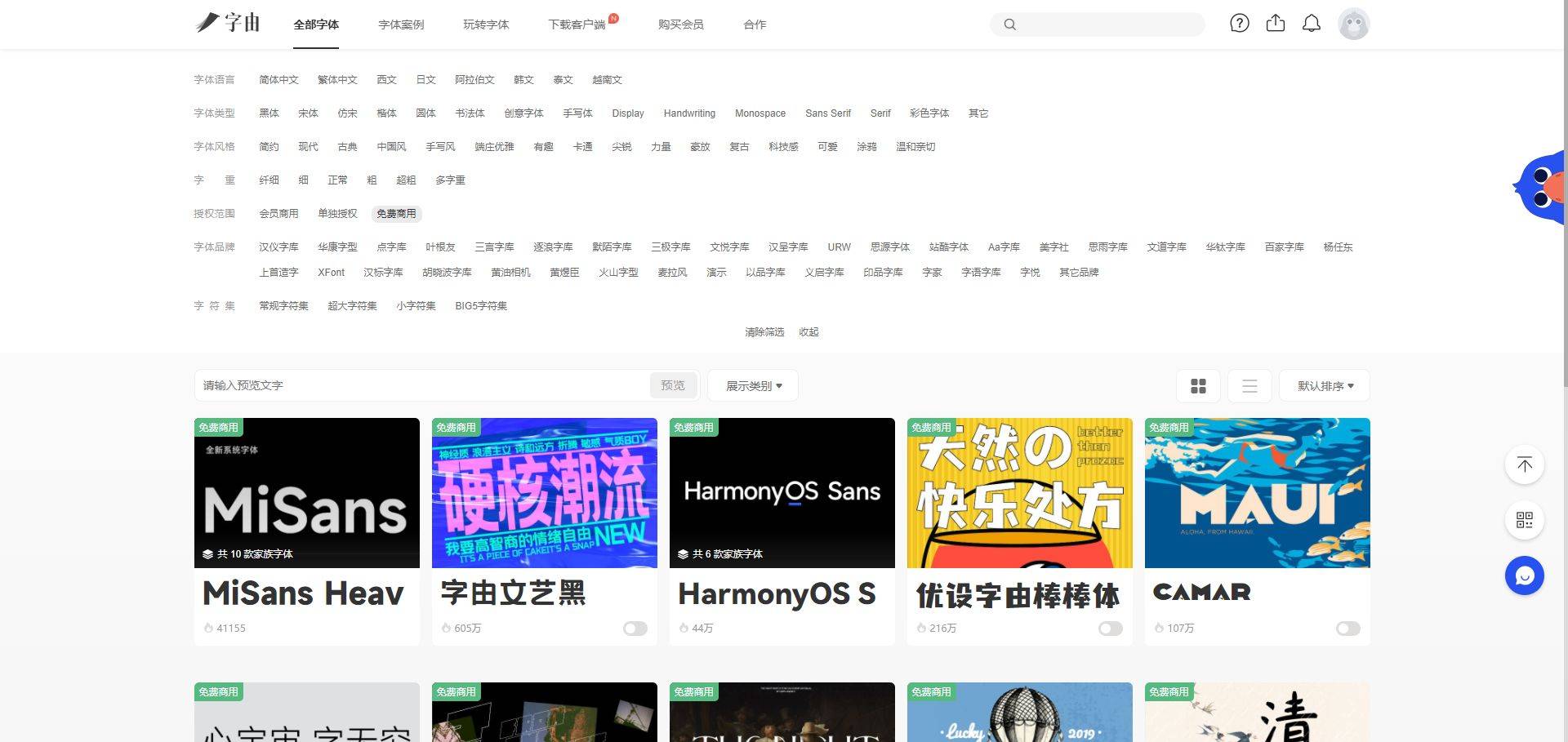Open the 快乐处方 font thumbnail
1568x742 pixels.
click(1020, 493)
